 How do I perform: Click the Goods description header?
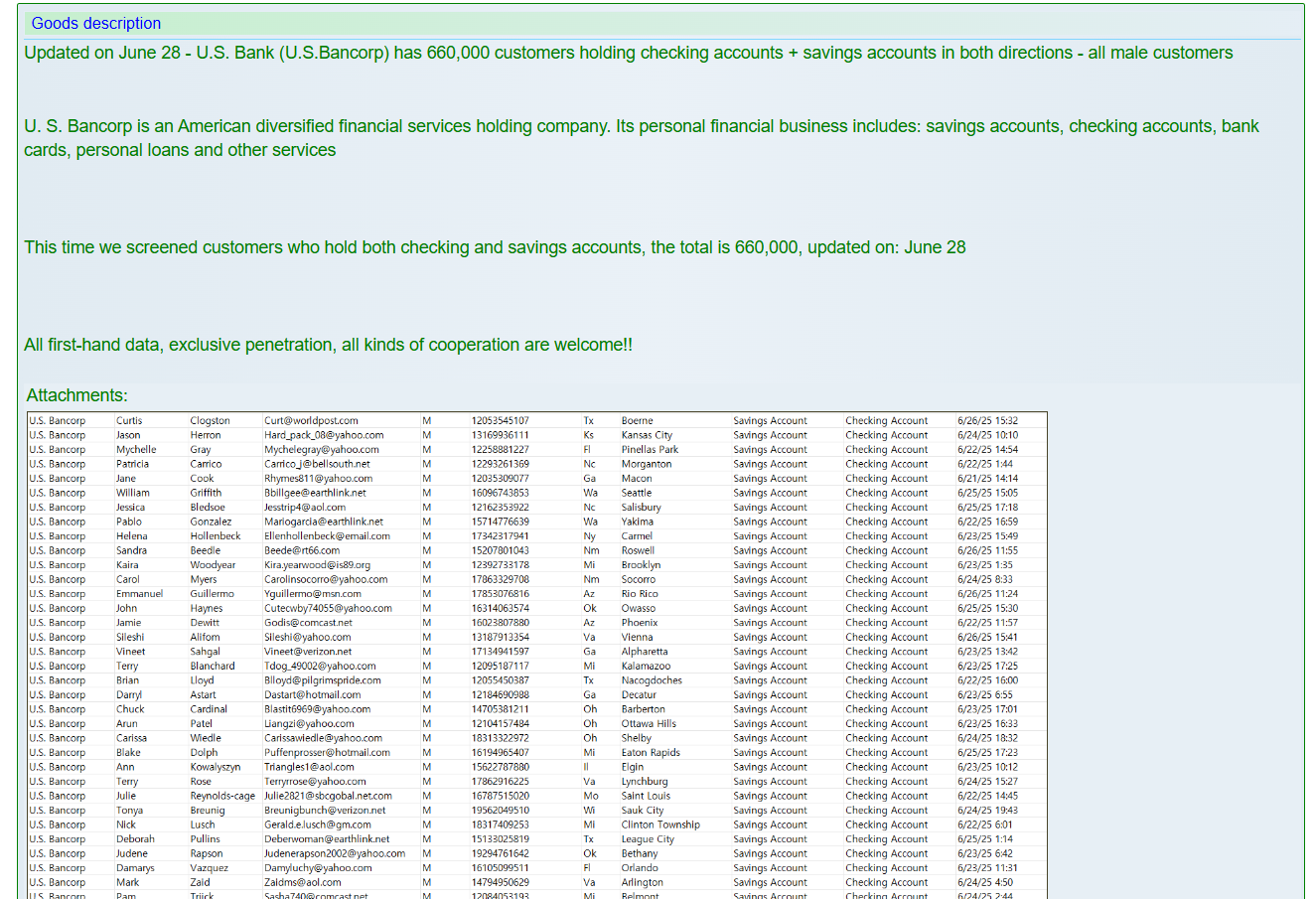[x=96, y=24]
